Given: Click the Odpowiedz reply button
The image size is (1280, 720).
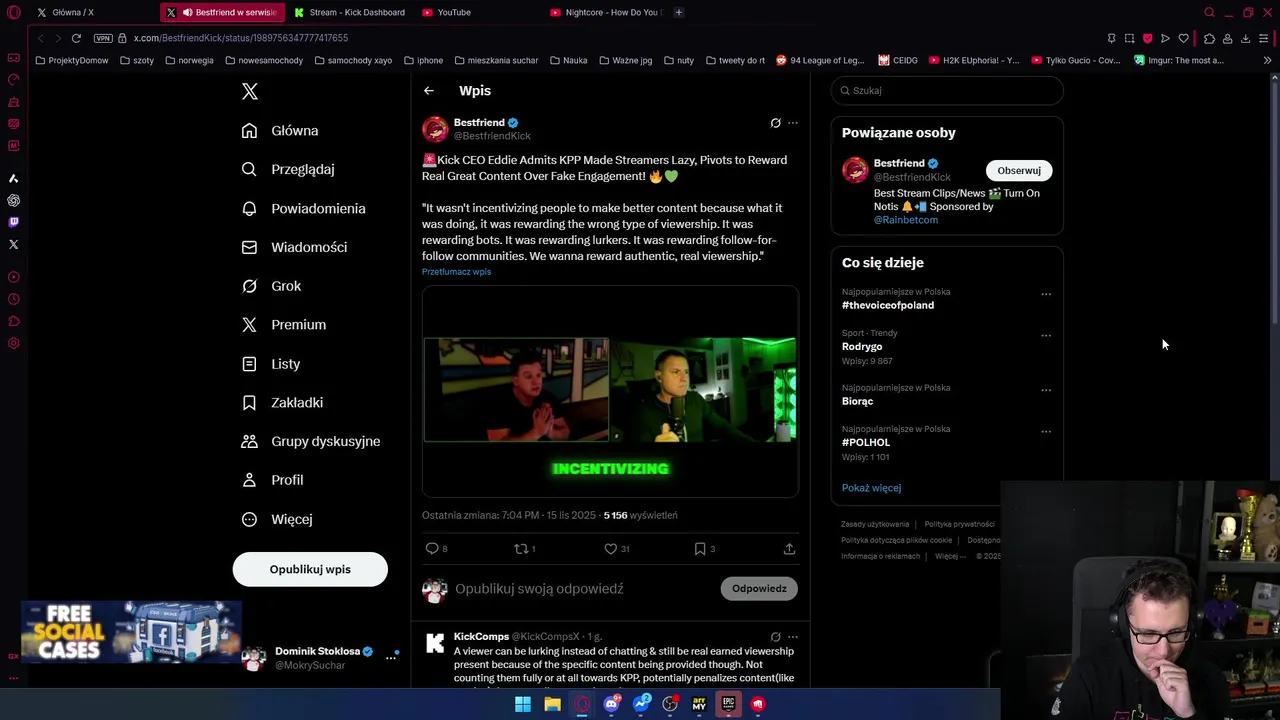Looking at the screenshot, I should coord(759,589).
